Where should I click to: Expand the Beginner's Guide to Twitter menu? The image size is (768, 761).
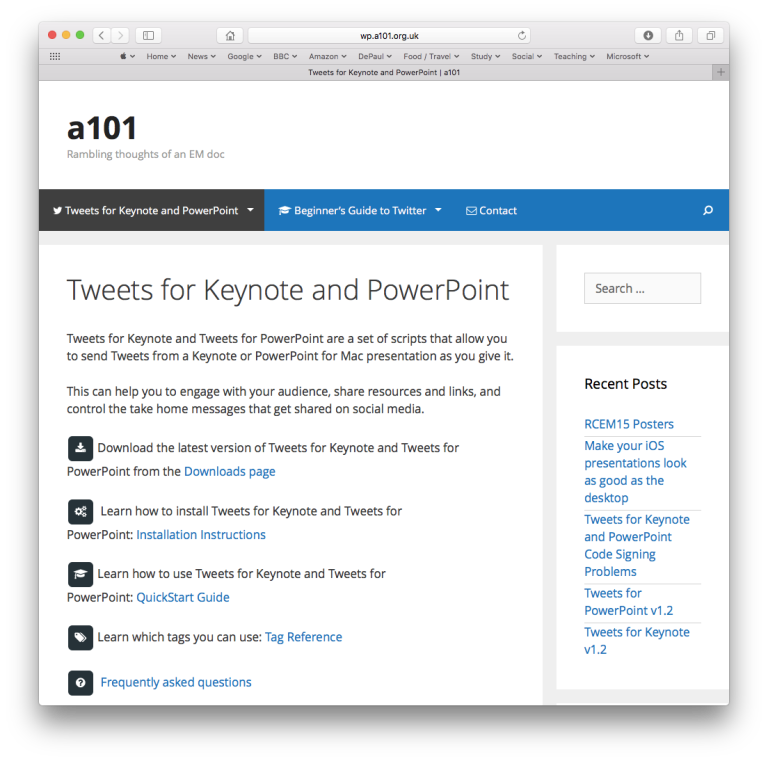360,211
